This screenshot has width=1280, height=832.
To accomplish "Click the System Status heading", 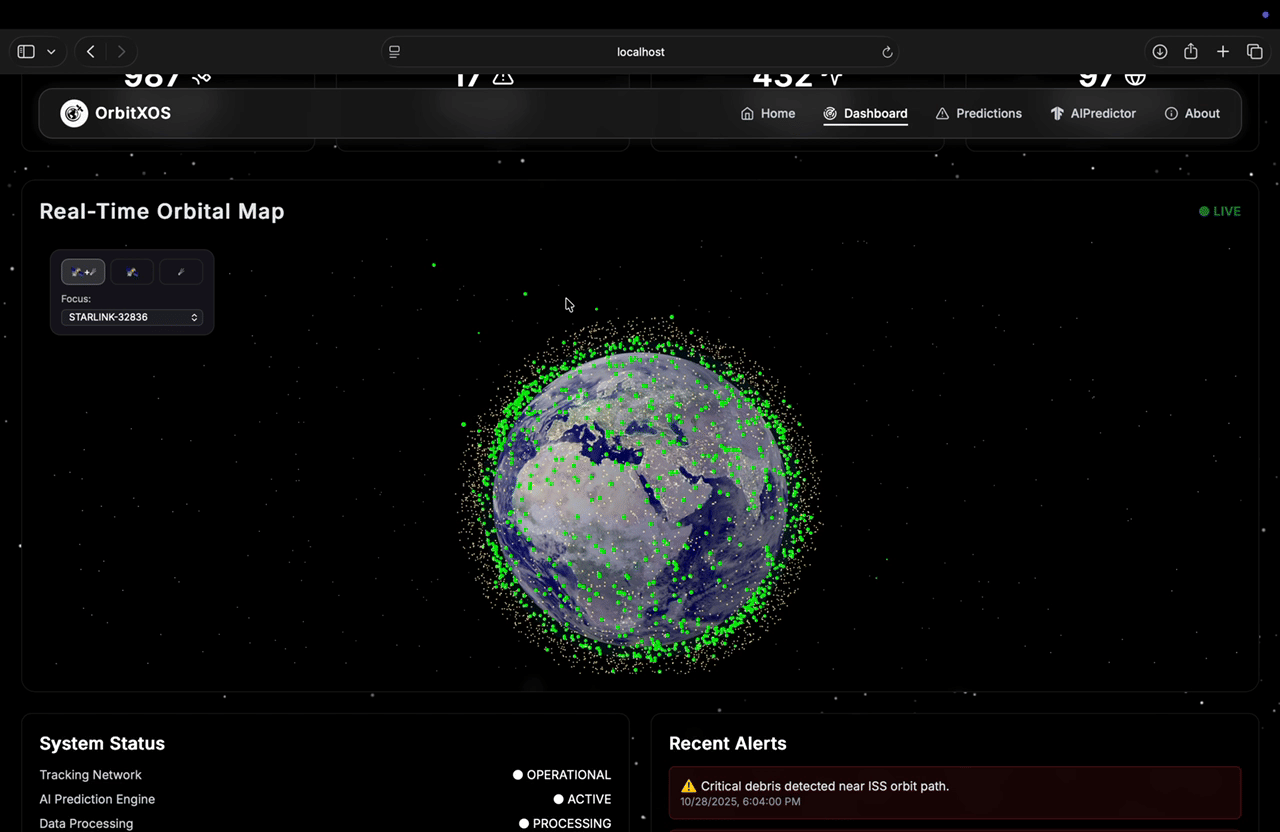I will (x=102, y=743).
